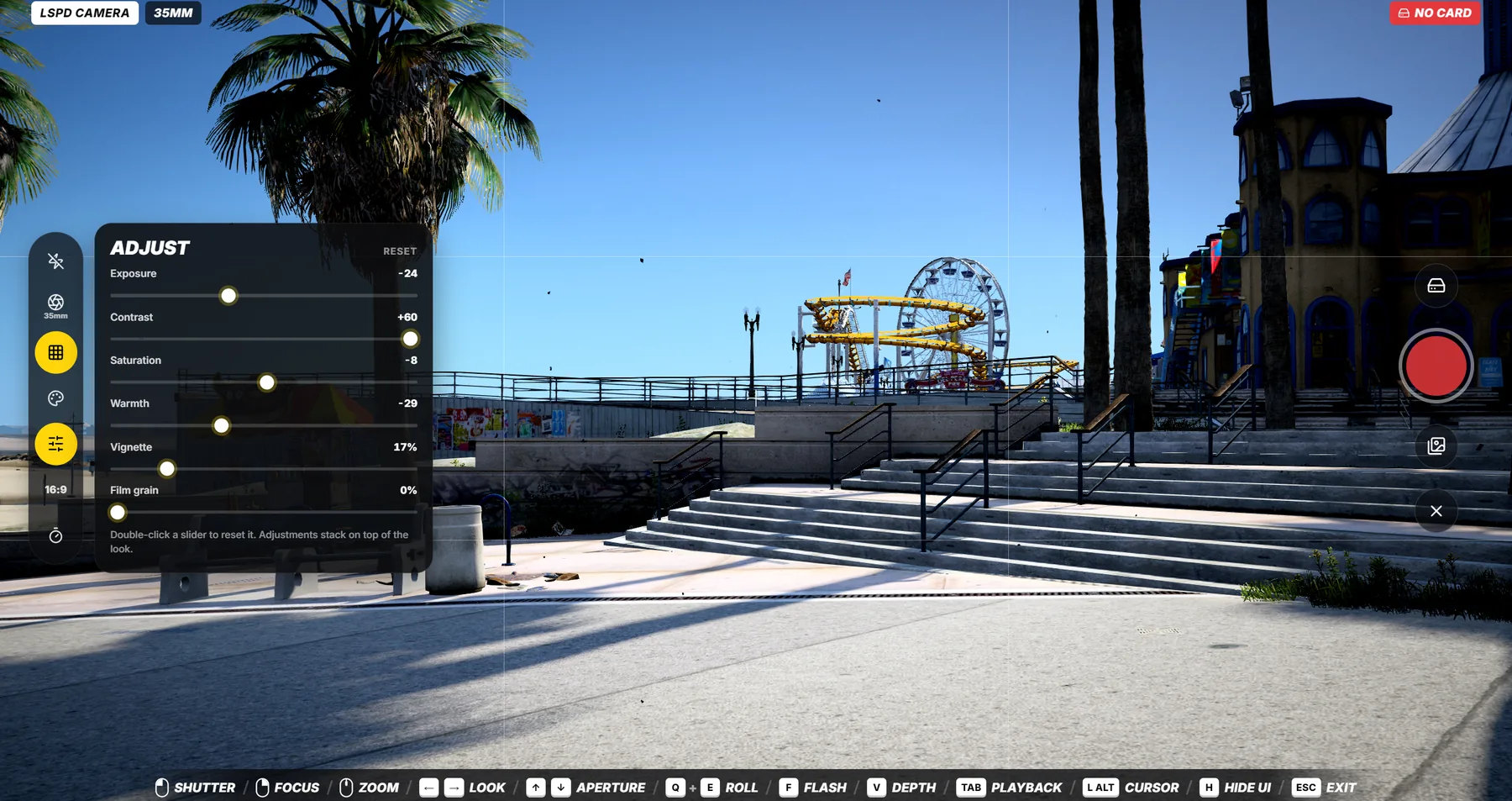This screenshot has height=801, width=1512.
Task: Click the 35MM lens badge at top
Action: (173, 13)
